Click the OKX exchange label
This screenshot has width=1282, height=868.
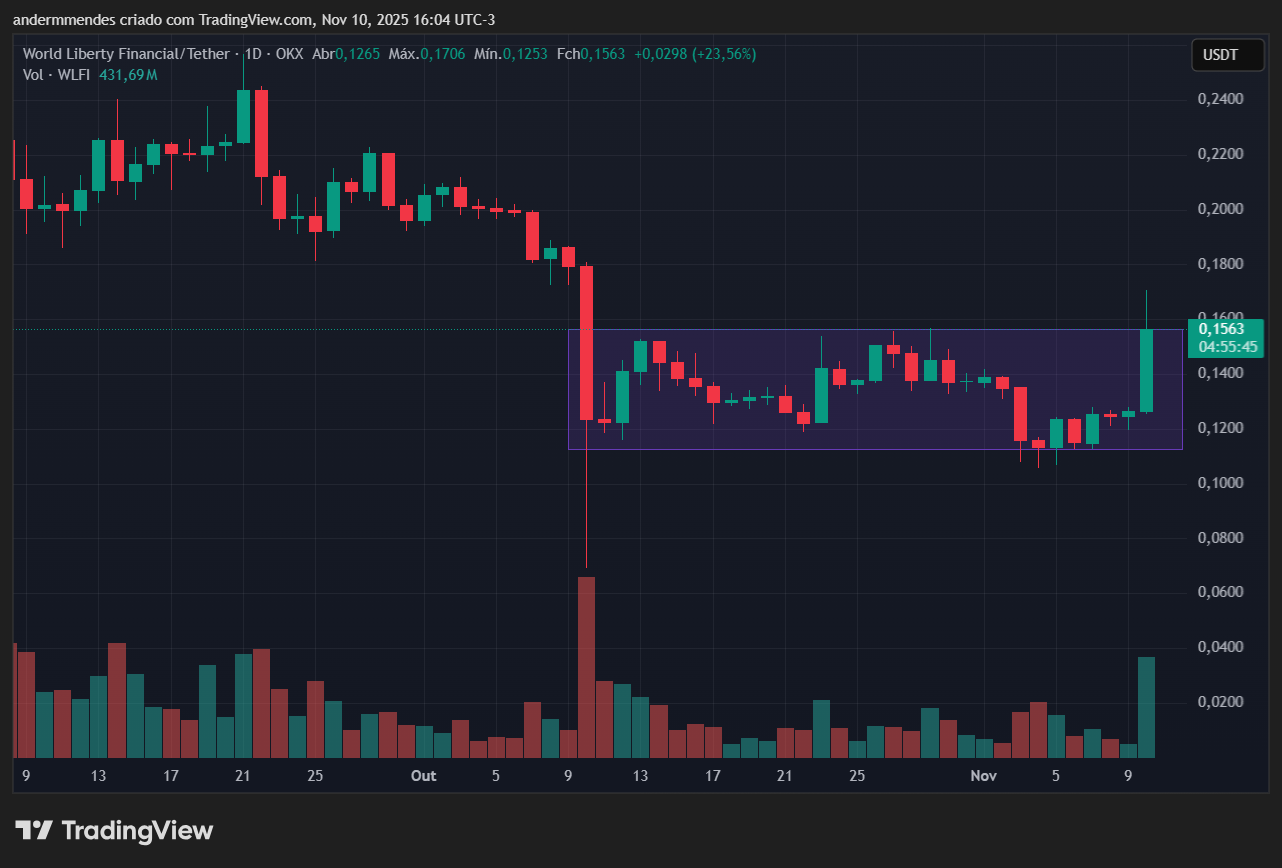[x=290, y=54]
